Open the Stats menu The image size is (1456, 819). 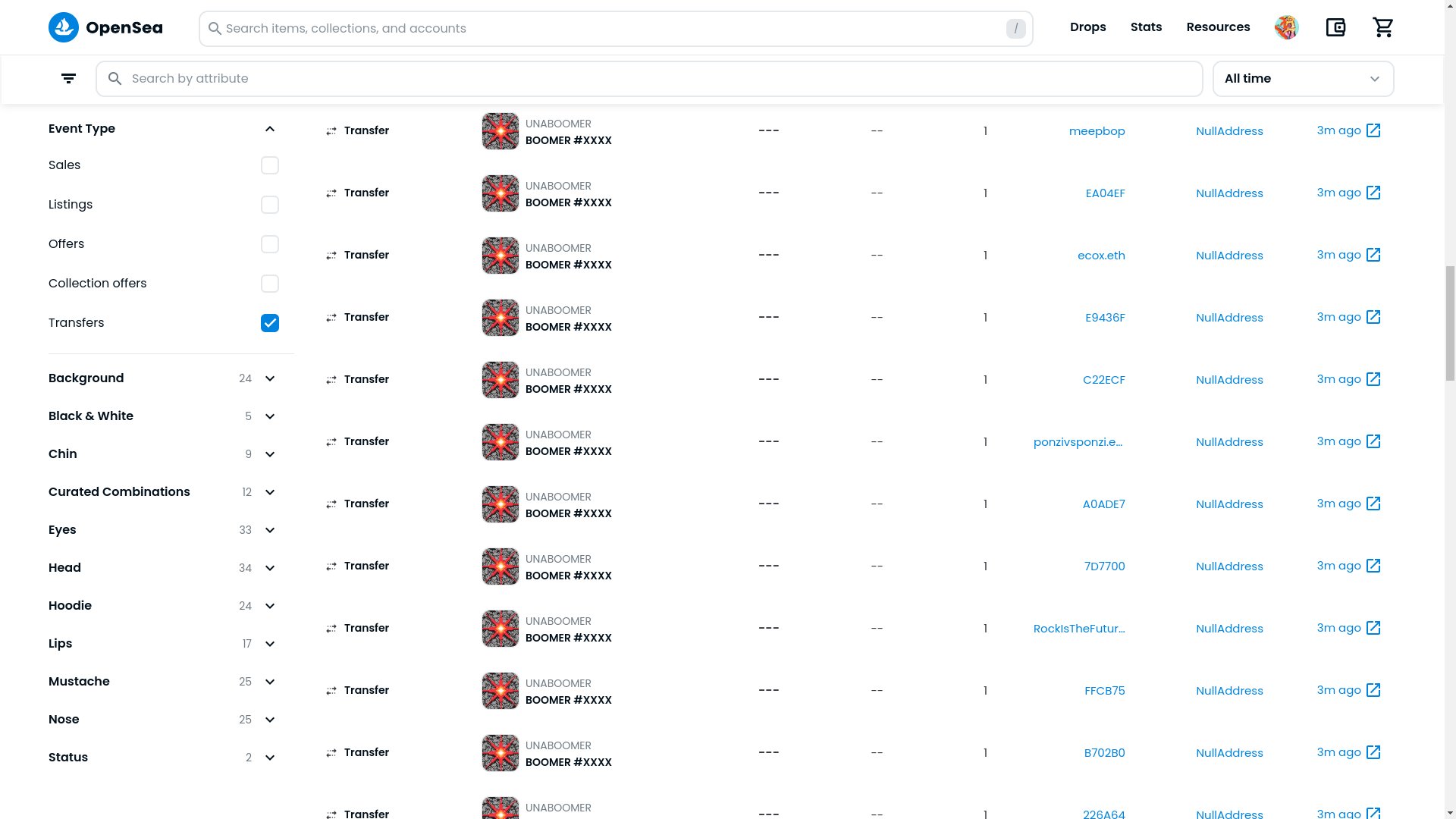point(1146,27)
